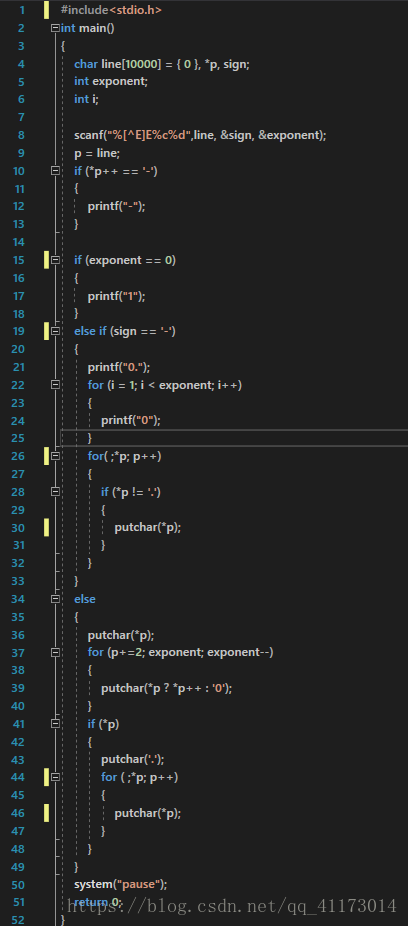Collapse the if (exponent == 0) block
The width and height of the screenshot is (408, 926).
tap(56, 260)
